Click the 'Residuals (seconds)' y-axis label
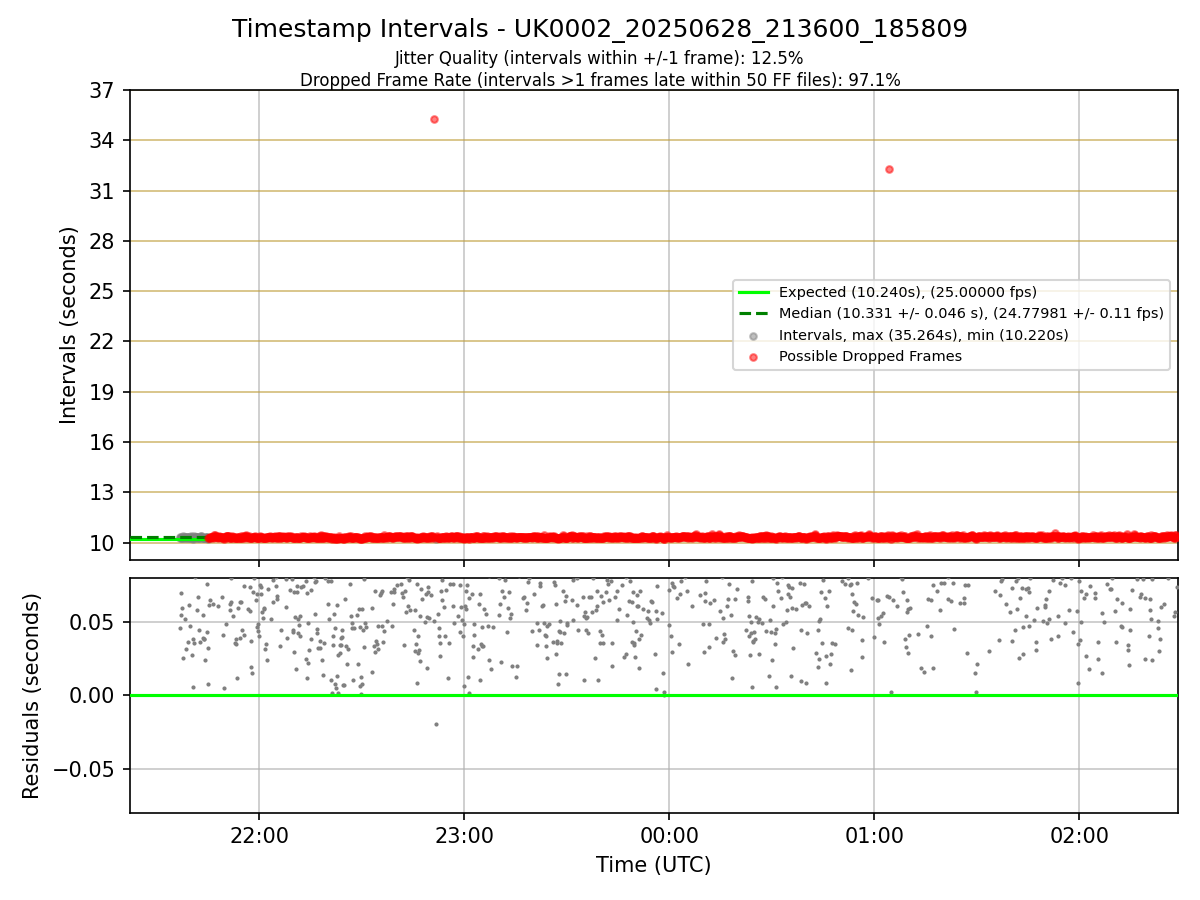The image size is (1200, 900). (x=32, y=696)
